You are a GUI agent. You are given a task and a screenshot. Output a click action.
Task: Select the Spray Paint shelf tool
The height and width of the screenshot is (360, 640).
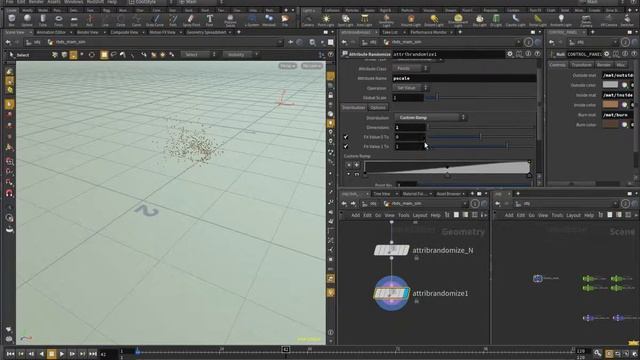(x=191, y=20)
